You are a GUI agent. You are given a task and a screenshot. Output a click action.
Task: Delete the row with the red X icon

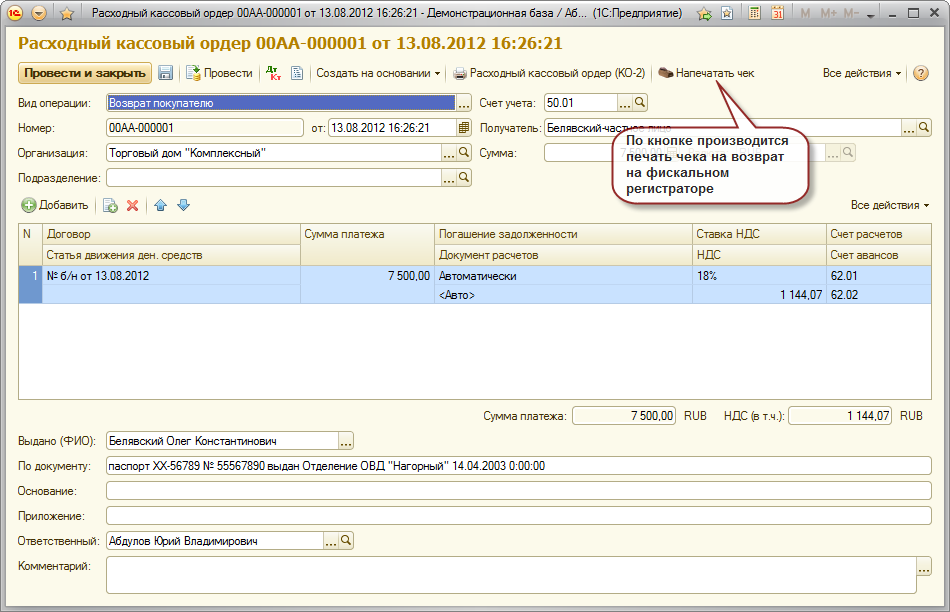click(x=132, y=205)
